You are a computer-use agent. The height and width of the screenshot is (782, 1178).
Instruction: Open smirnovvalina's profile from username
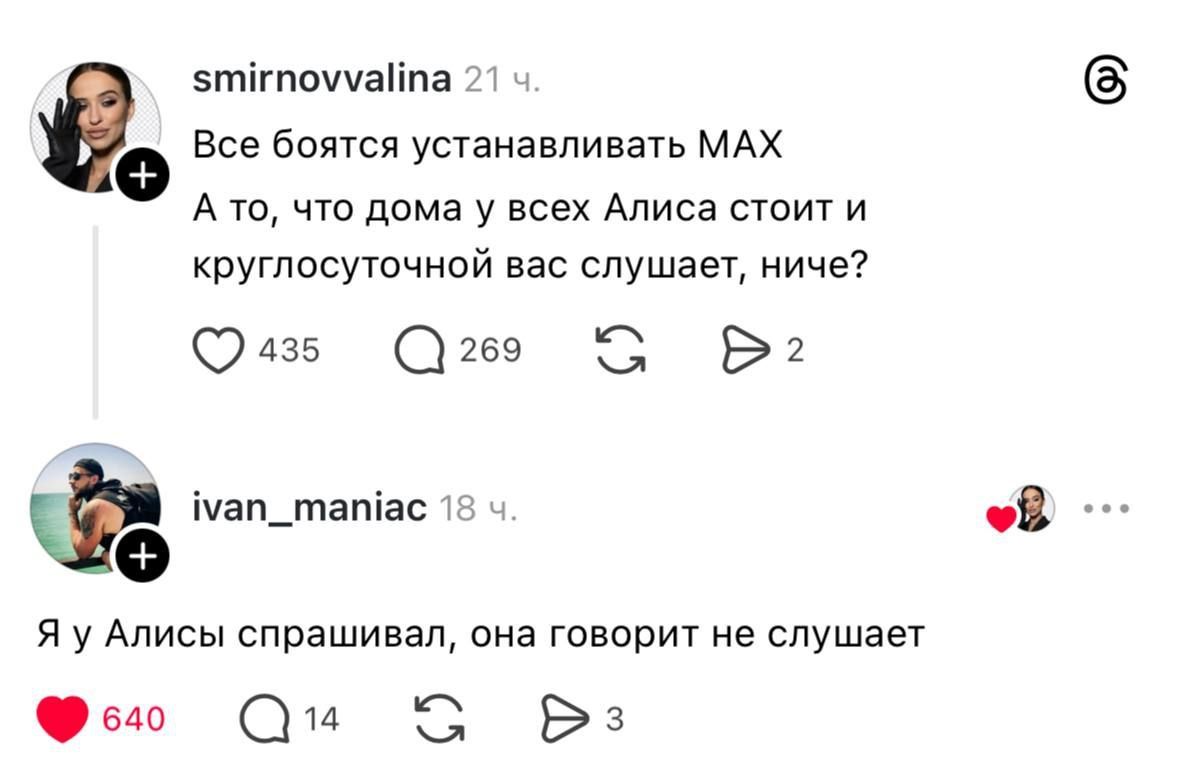[x=319, y=79]
